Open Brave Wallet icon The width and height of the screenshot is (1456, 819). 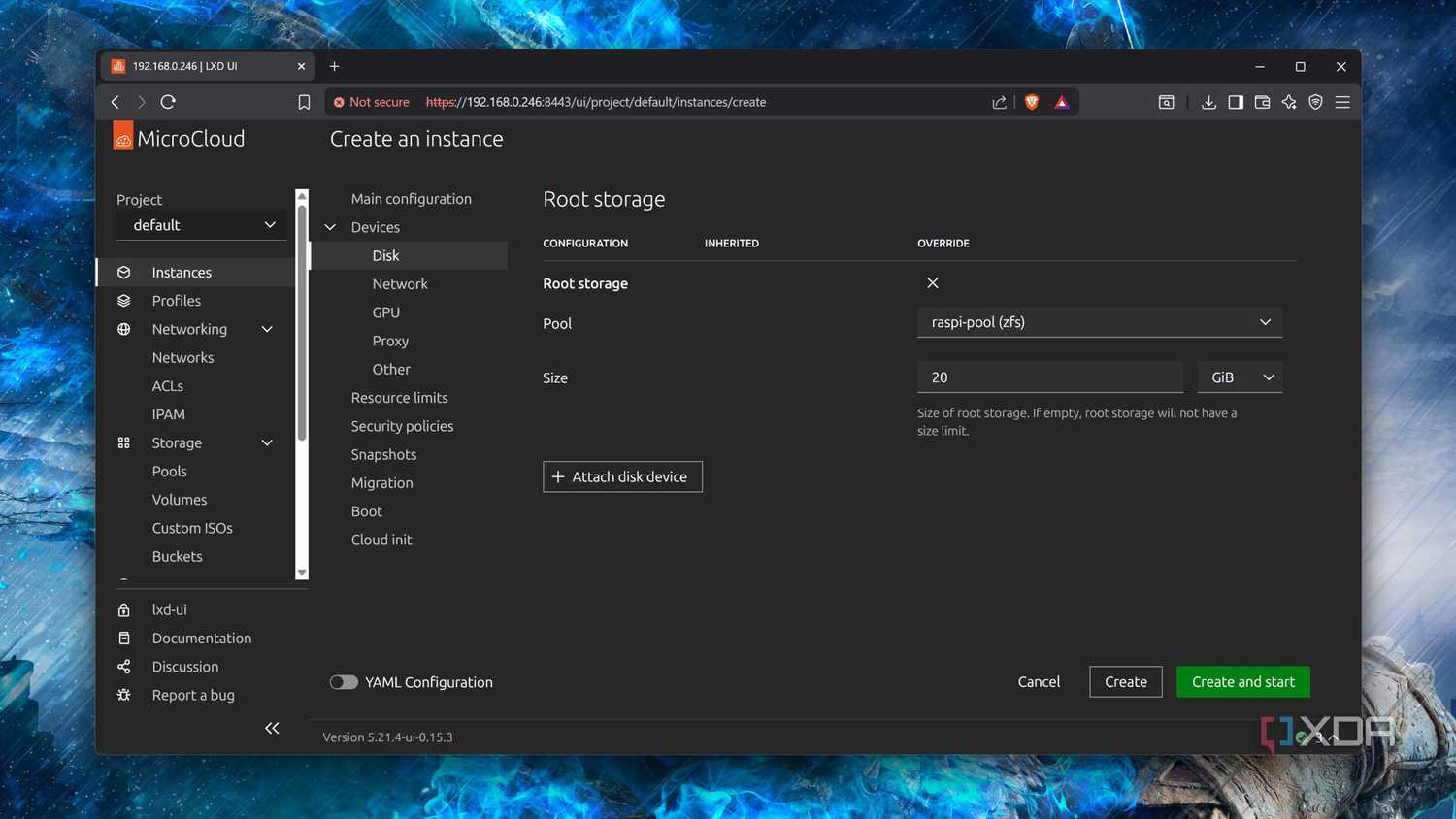(x=1262, y=102)
